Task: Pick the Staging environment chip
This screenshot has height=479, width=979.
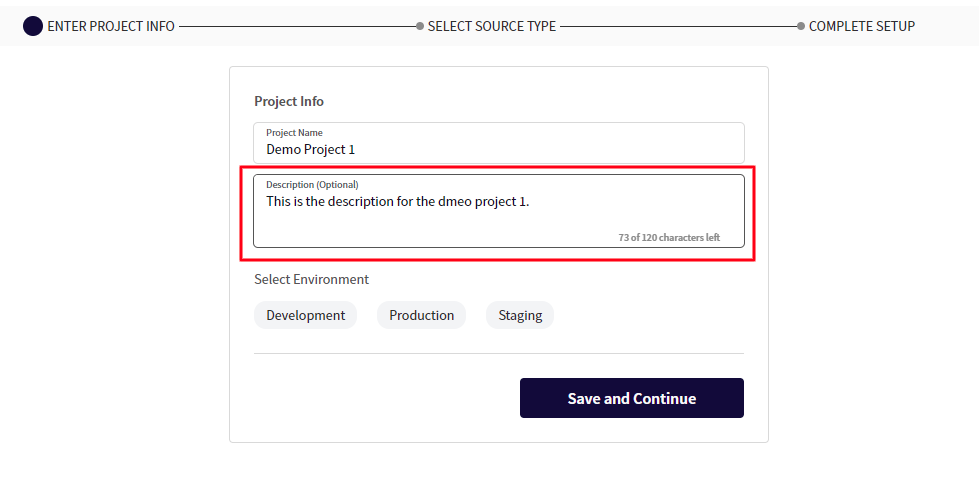Action: pos(520,315)
